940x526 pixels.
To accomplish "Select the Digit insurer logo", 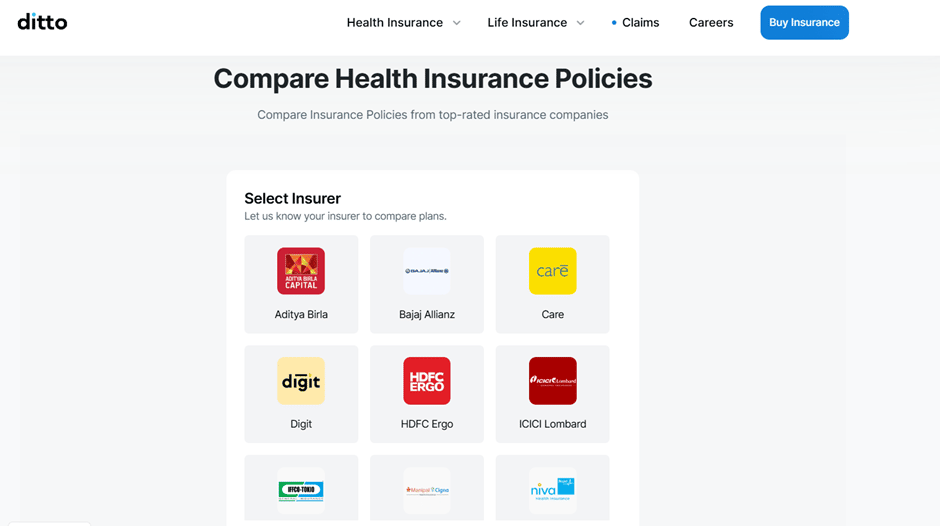I will pyautogui.click(x=301, y=381).
